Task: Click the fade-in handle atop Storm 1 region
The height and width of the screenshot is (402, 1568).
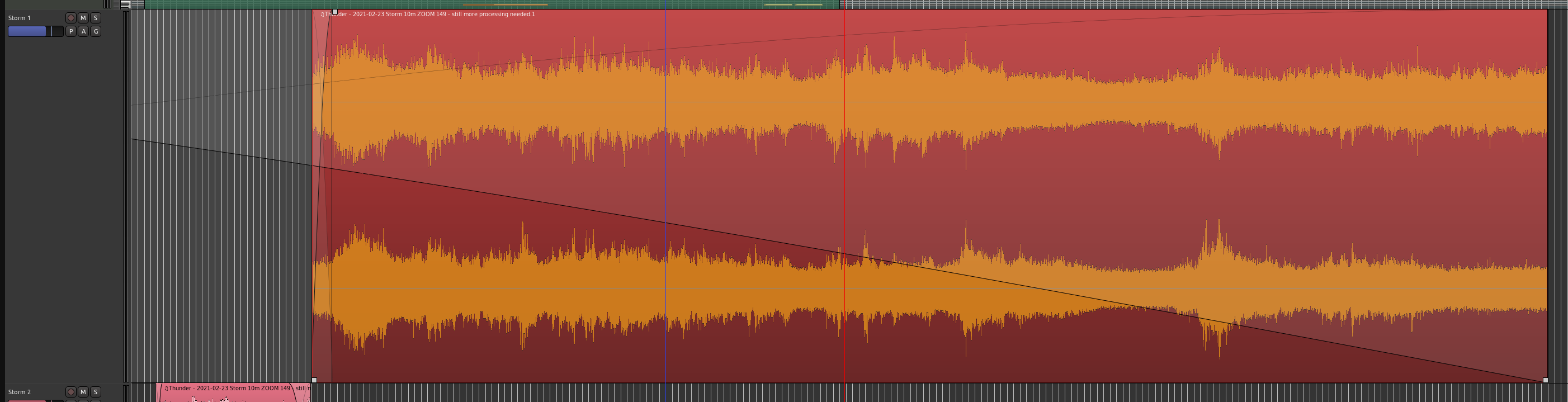Action: [335, 12]
